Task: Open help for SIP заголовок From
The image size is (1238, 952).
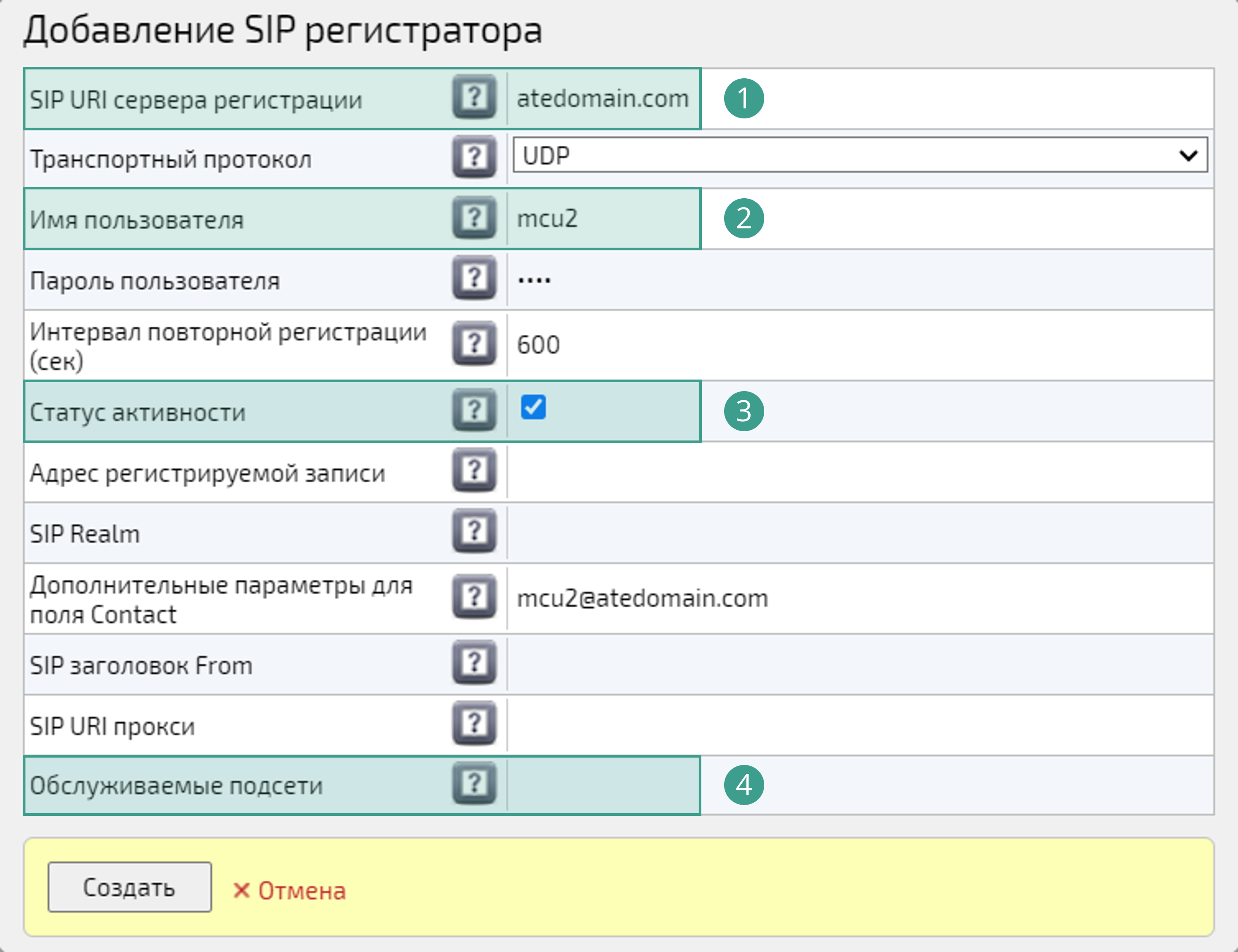Action: pos(474,663)
